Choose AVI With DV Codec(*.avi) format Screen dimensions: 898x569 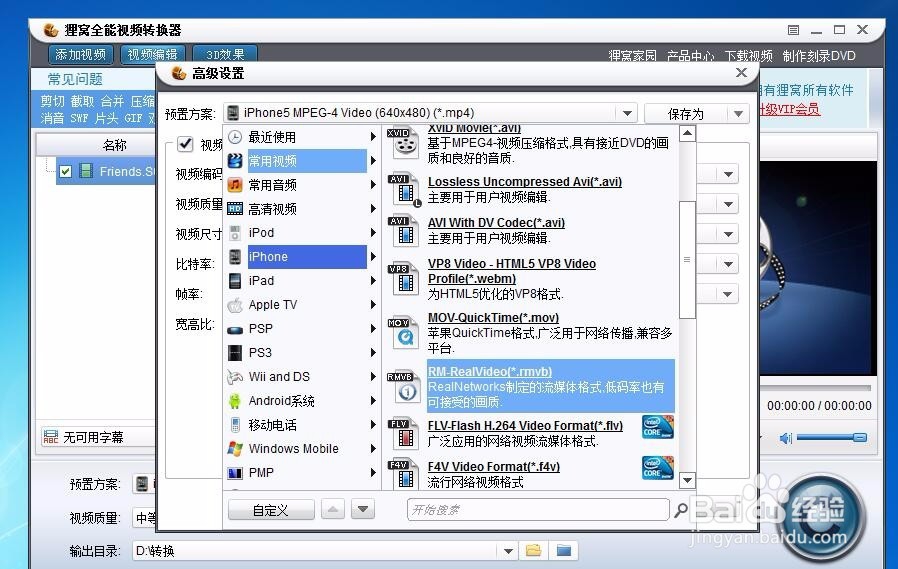coord(496,223)
